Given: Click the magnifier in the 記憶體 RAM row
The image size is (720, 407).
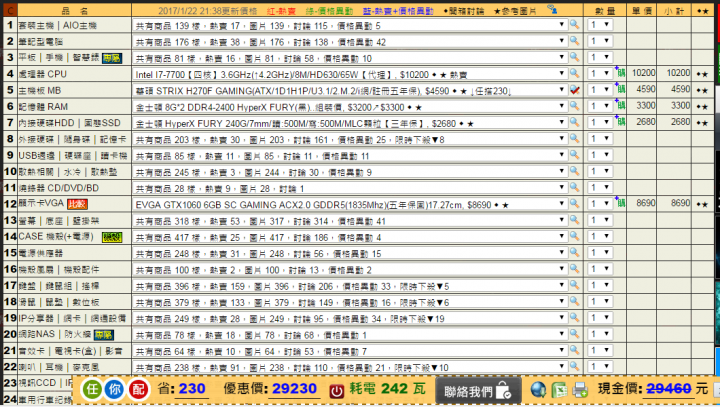Looking at the screenshot, I should pos(574,106).
